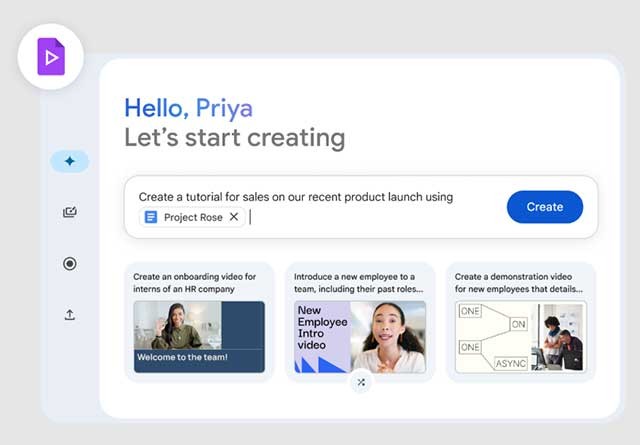The image size is (640, 445).
Task: Choose the demonstration video suggestion text
Action: pyautogui.click(x=518, y=283)
